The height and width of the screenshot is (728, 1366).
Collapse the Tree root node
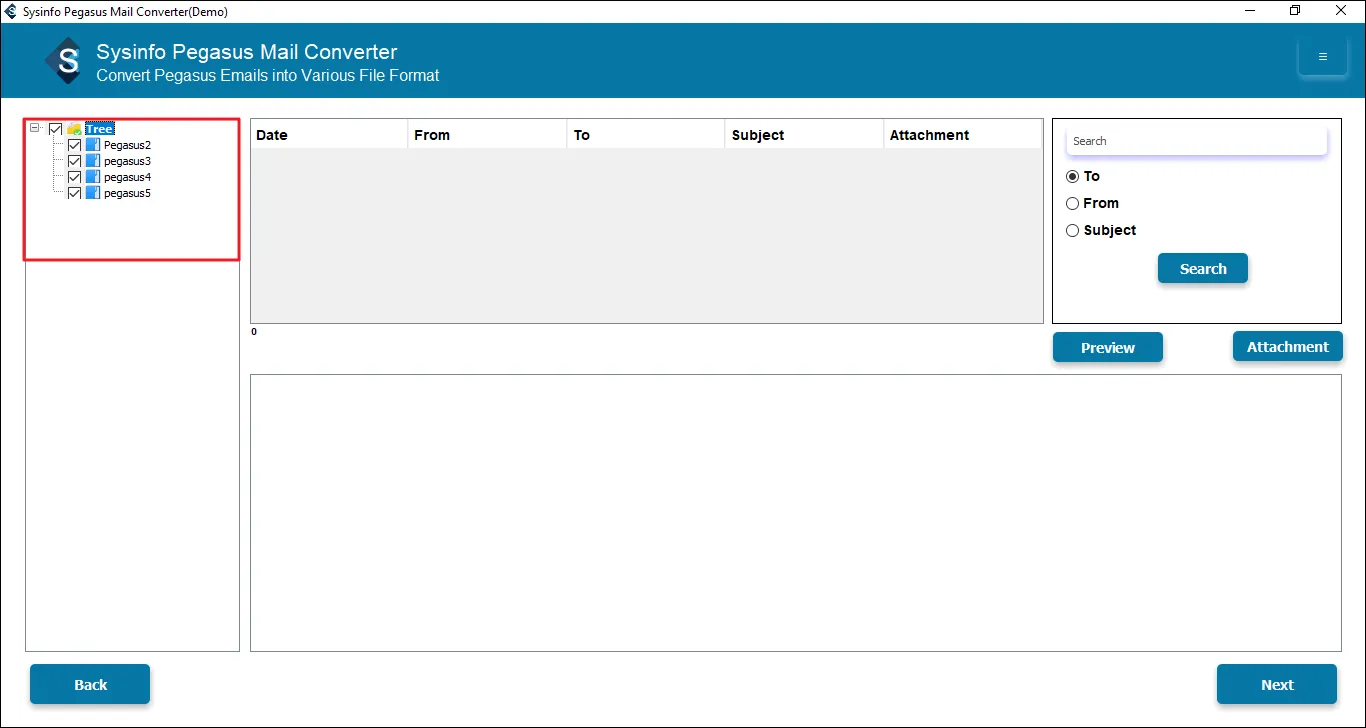36,129
